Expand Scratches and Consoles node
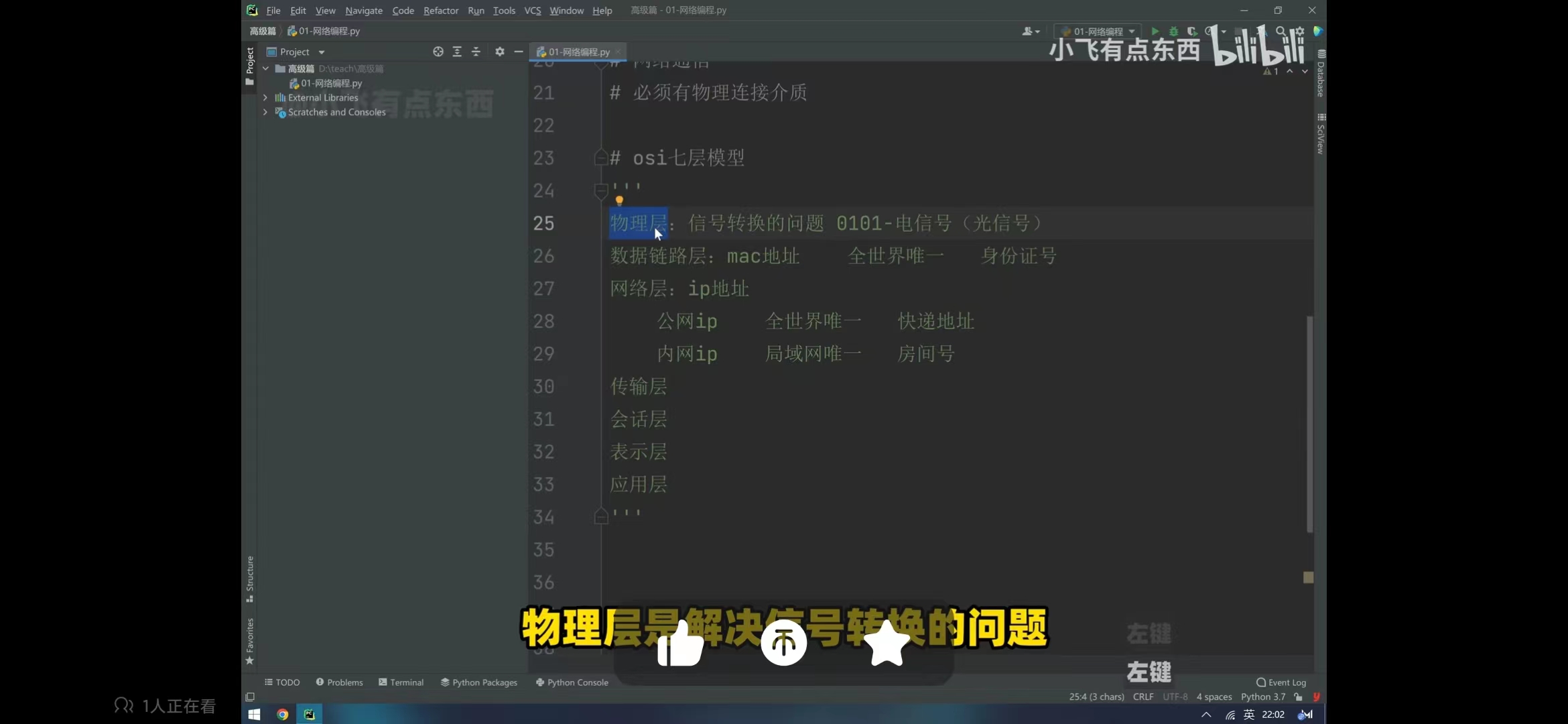The image size is (1568, 724). pyautogui.click(x=265, y=113)
